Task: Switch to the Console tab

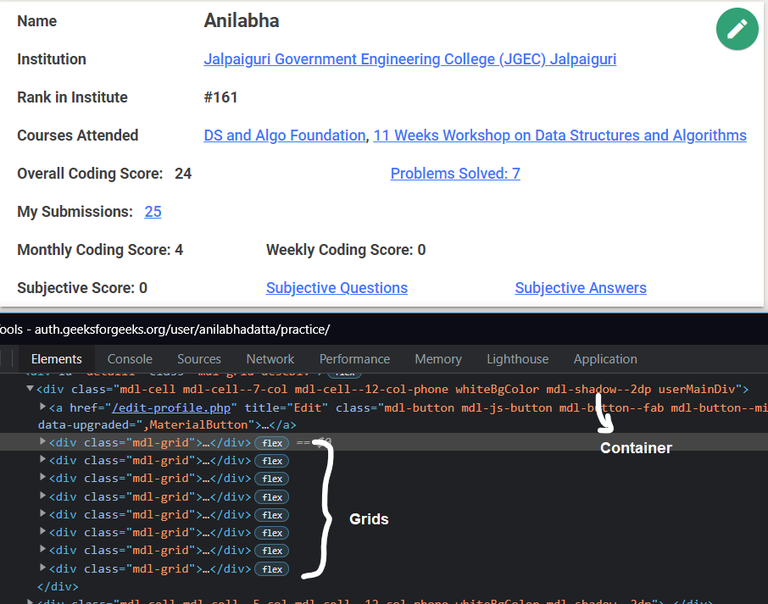Action: (130, 359)
